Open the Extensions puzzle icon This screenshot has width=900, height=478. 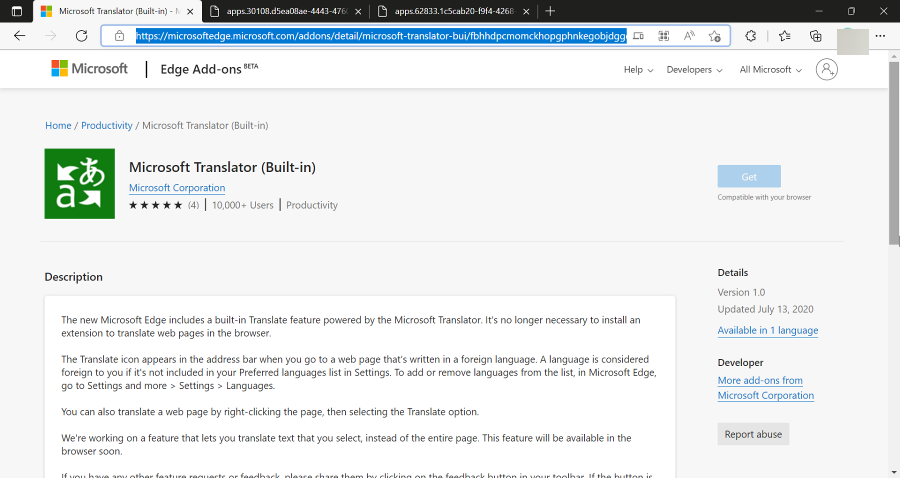[x=751, y=36]
